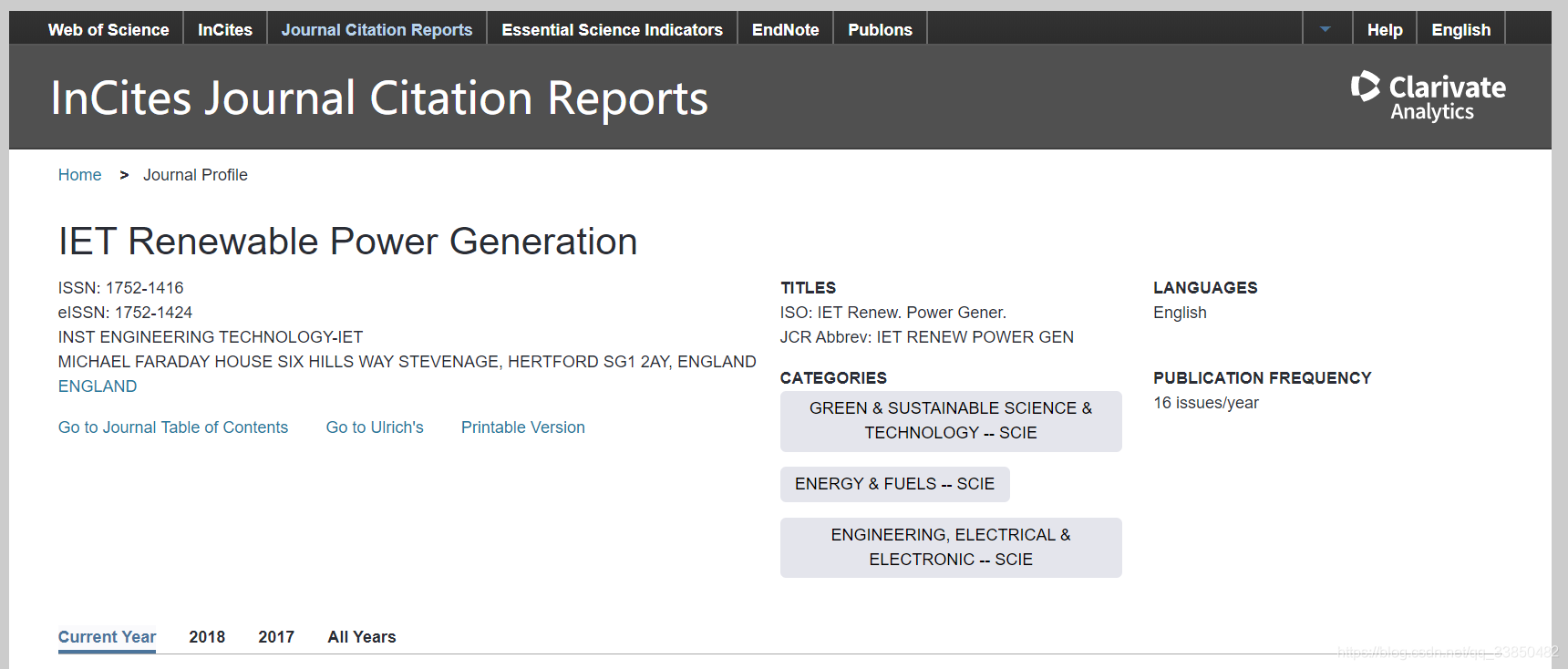
Task: Click the Clarivate Analytics logo
Action: pos(1429,97)
